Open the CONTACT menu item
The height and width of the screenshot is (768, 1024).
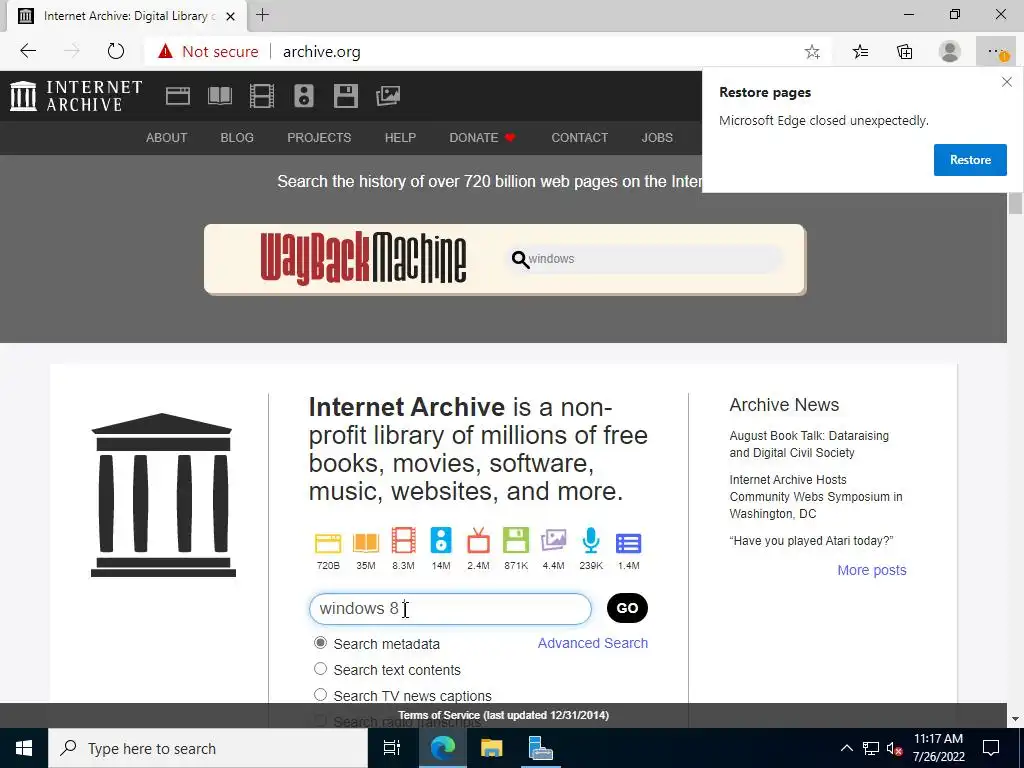pyautogui.click(x=579, y=138)
